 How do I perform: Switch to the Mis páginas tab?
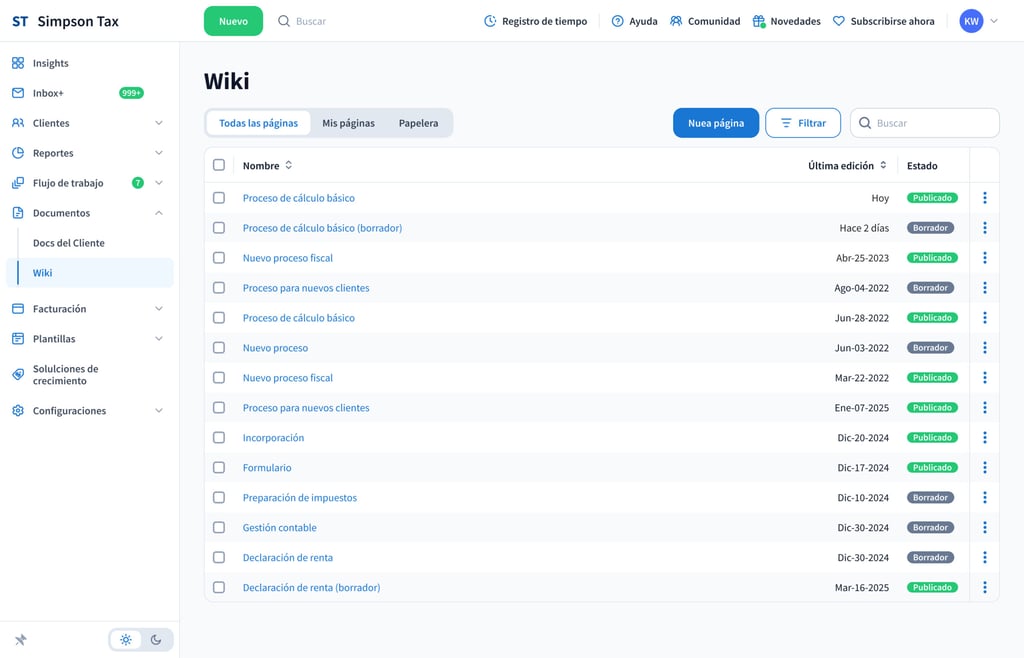(348, 123)
